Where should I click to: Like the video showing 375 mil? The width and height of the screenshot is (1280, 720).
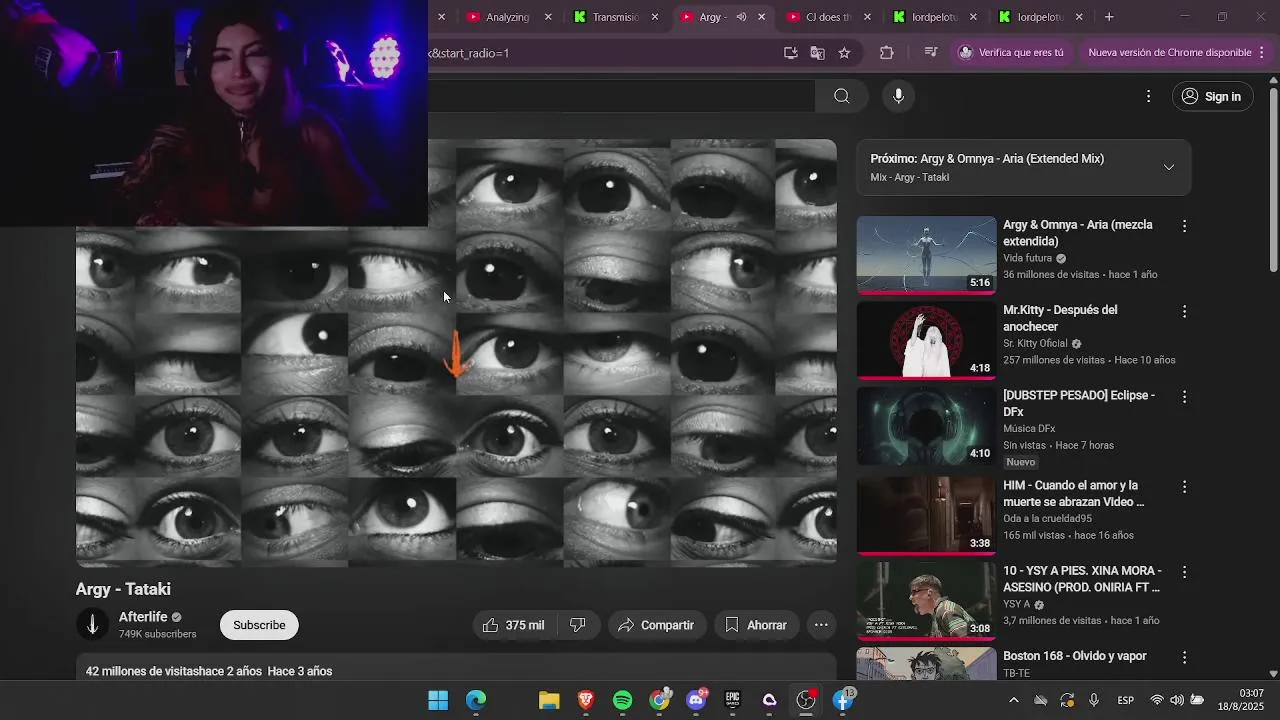click(514, 625)
